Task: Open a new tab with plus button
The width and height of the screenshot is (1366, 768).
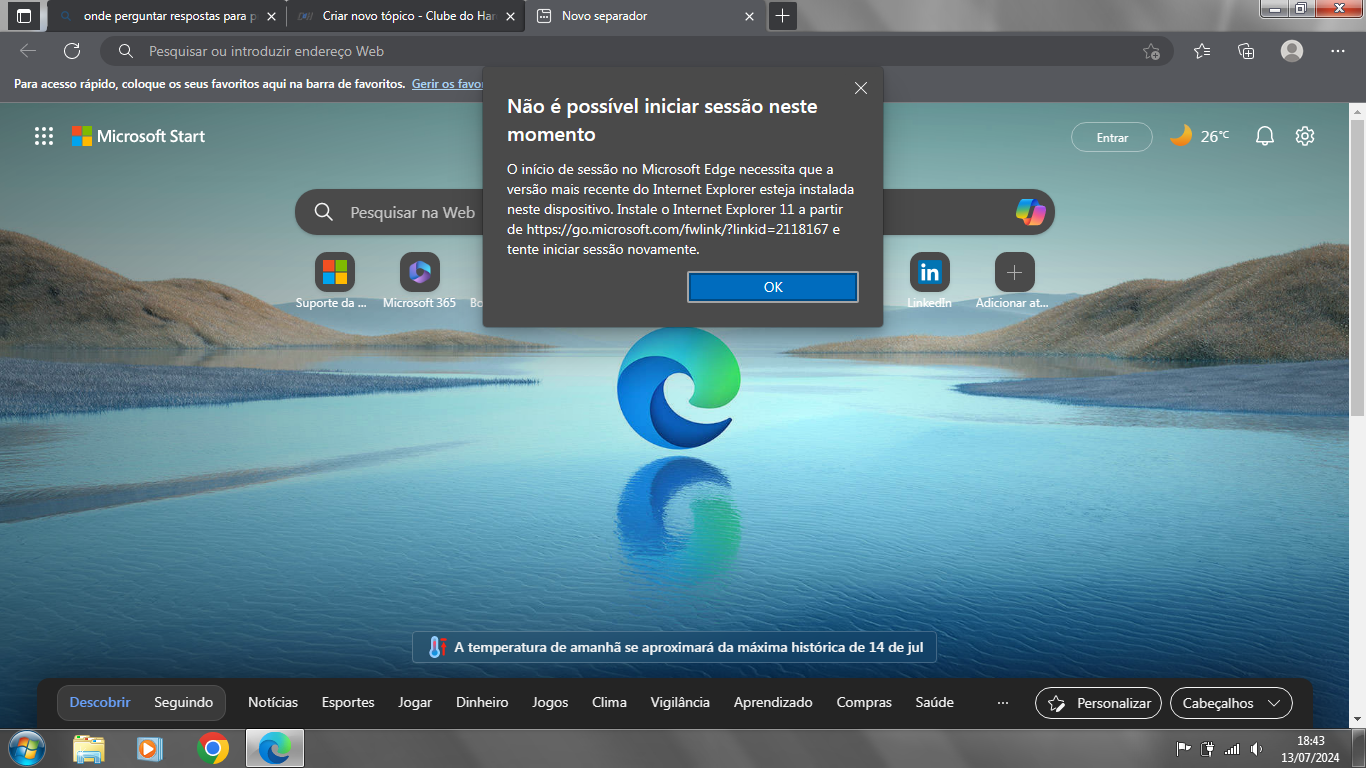Action: click(x=783, y=16)
